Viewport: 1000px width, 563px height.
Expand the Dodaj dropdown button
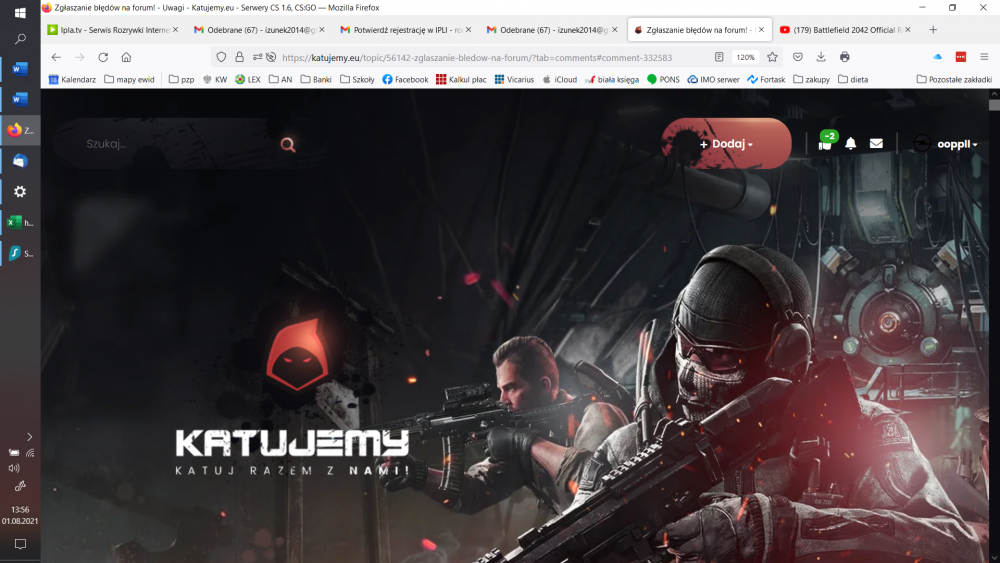pos(726,143)
